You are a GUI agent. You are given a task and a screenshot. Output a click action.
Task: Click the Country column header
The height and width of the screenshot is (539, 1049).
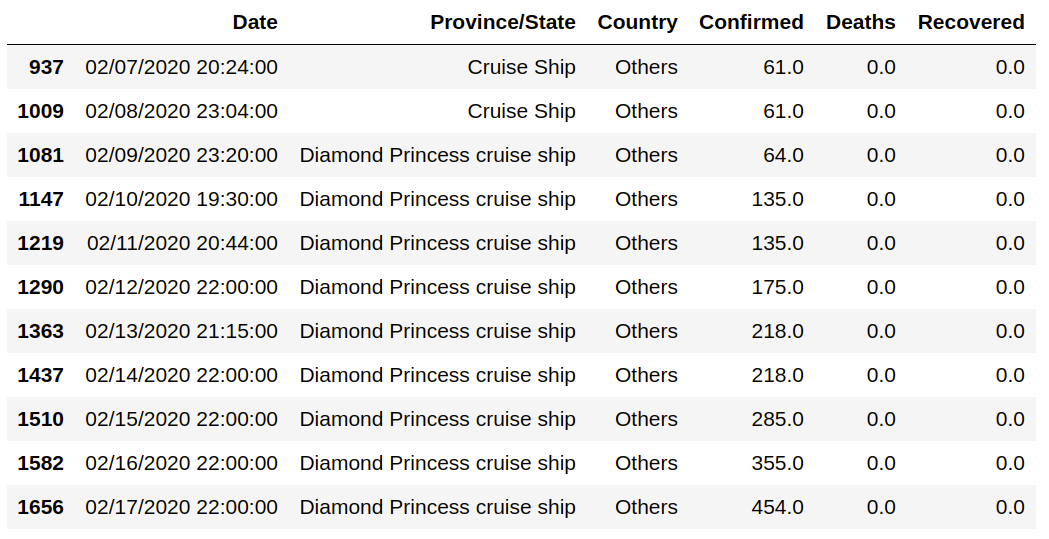pyautogui.click(x=637, y=22)
